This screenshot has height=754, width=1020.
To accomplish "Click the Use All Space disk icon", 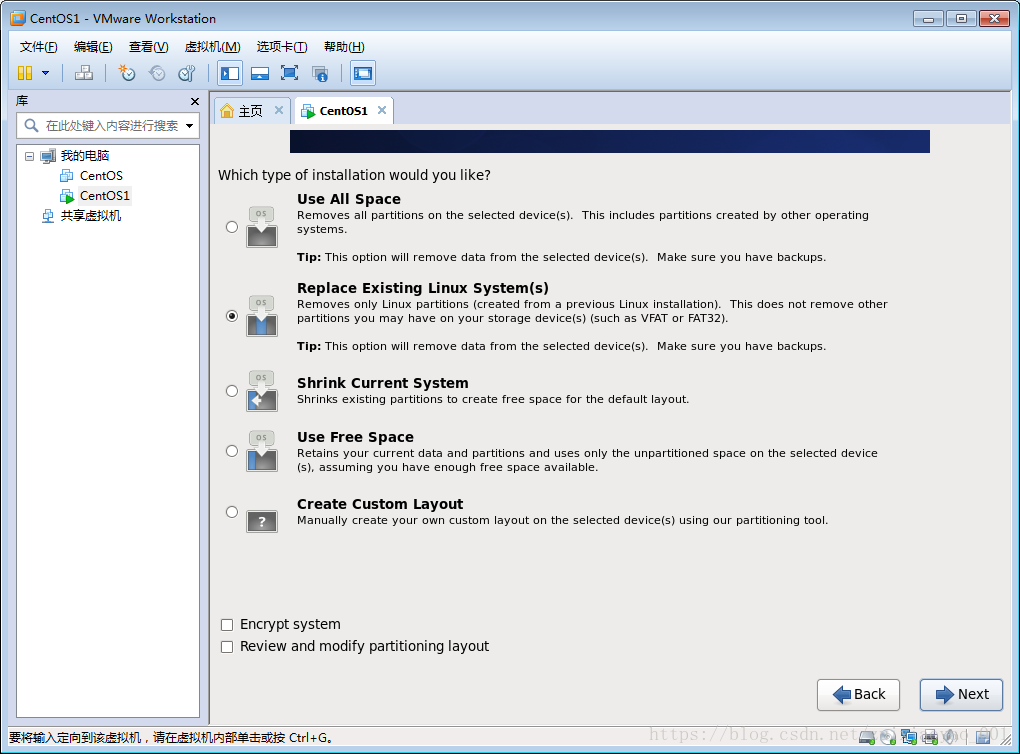I will click(262, 226).
